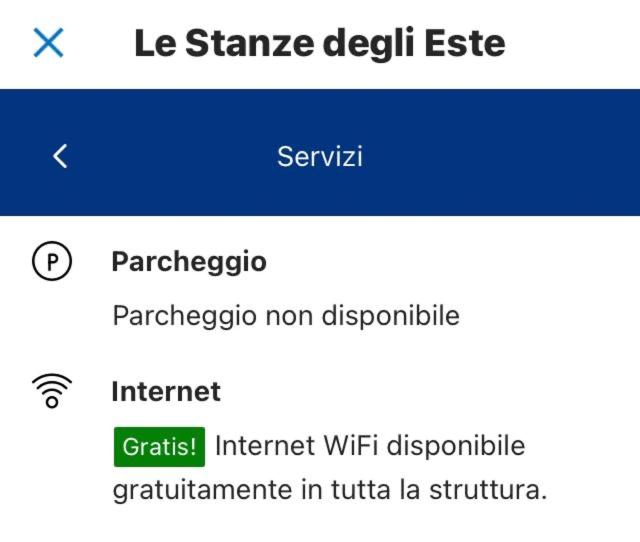
Task: Click the word disponibile under Parcheggio
Action: click(391, 315)
